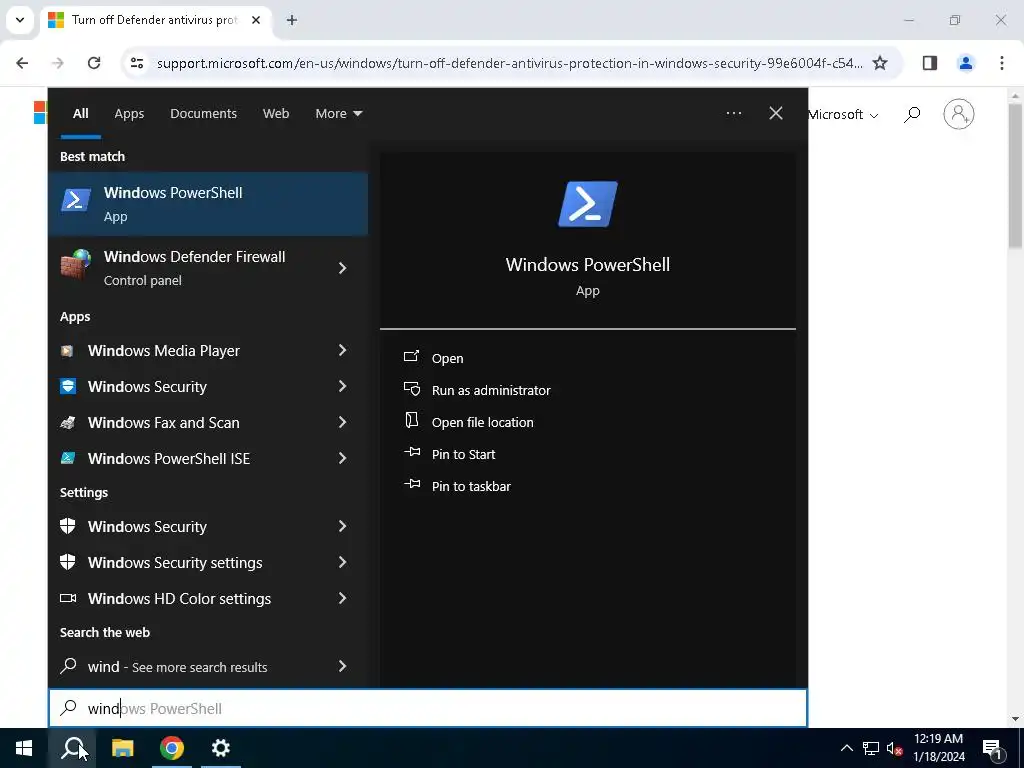Viewport: 1024px width, 768px height.
Task: Click the Microsoft logo on the webpage
Action: pyautogui.click(x=40, y=112)
